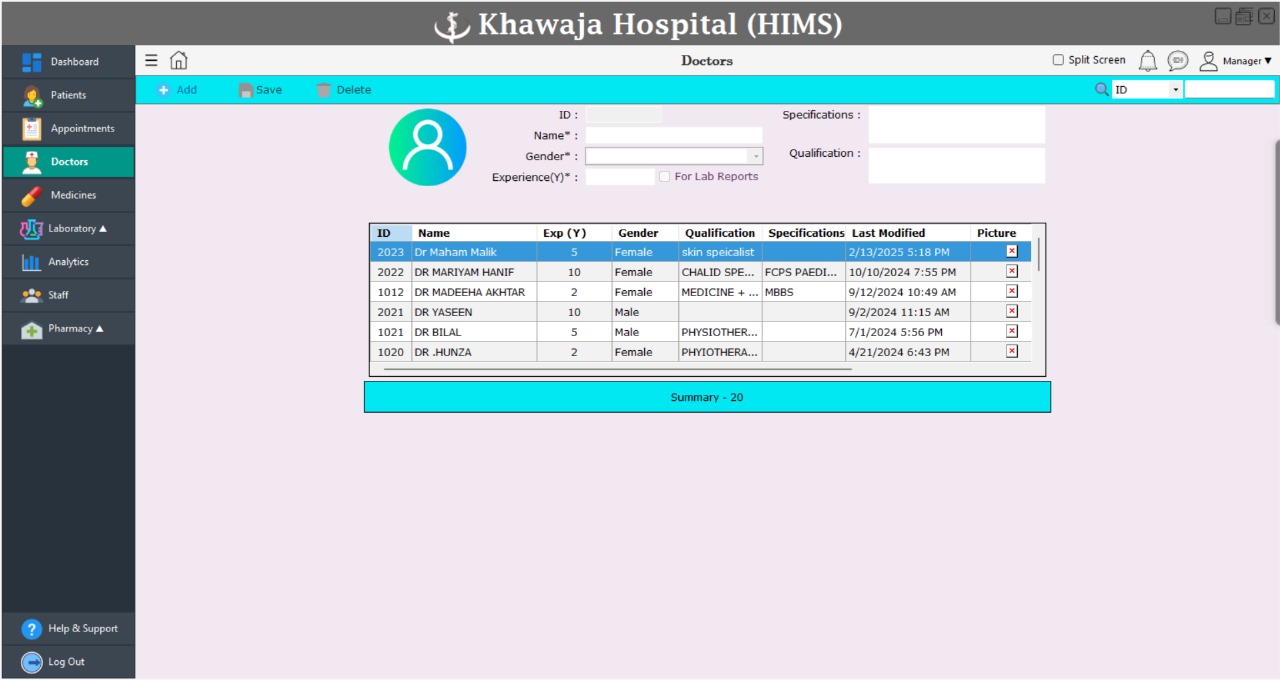The height and width of the screenshot is (680, 1280).
Task: Click Add in the toolbar
Action: point(178,90)
